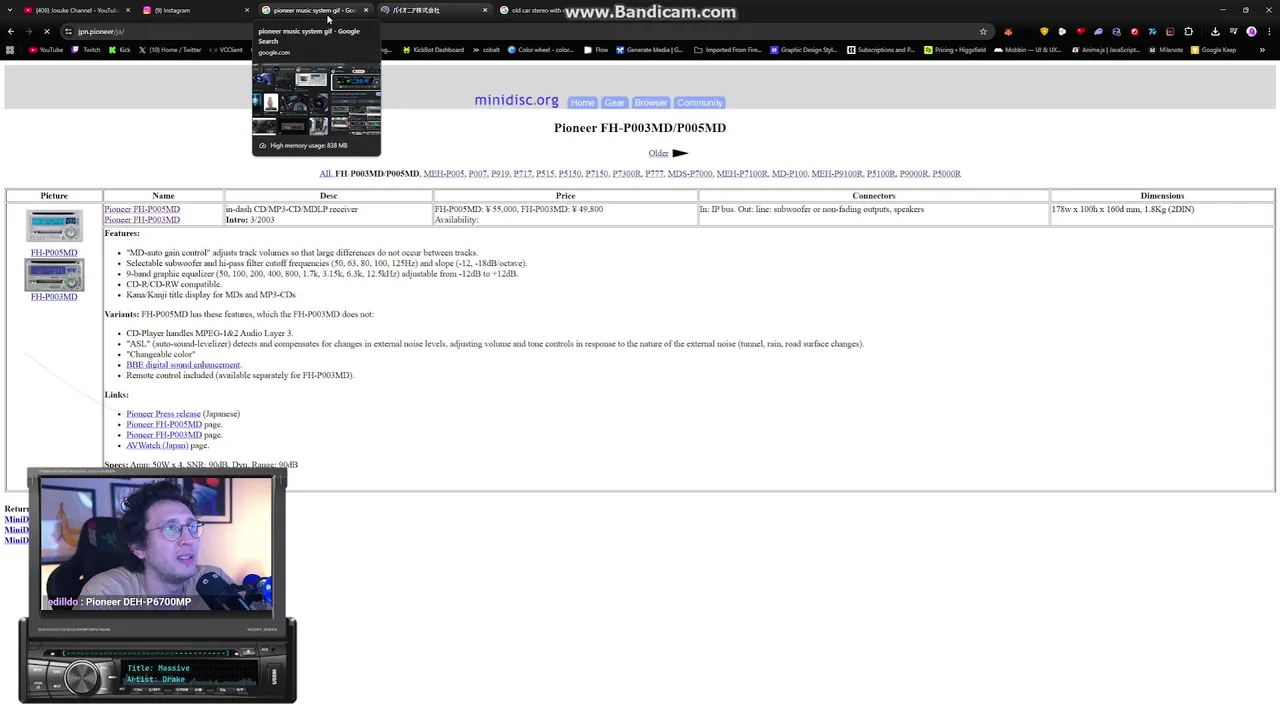Screen dimensions: 1280x720
Task: Open the Flow bookmark
Action: tap(596, 50)
